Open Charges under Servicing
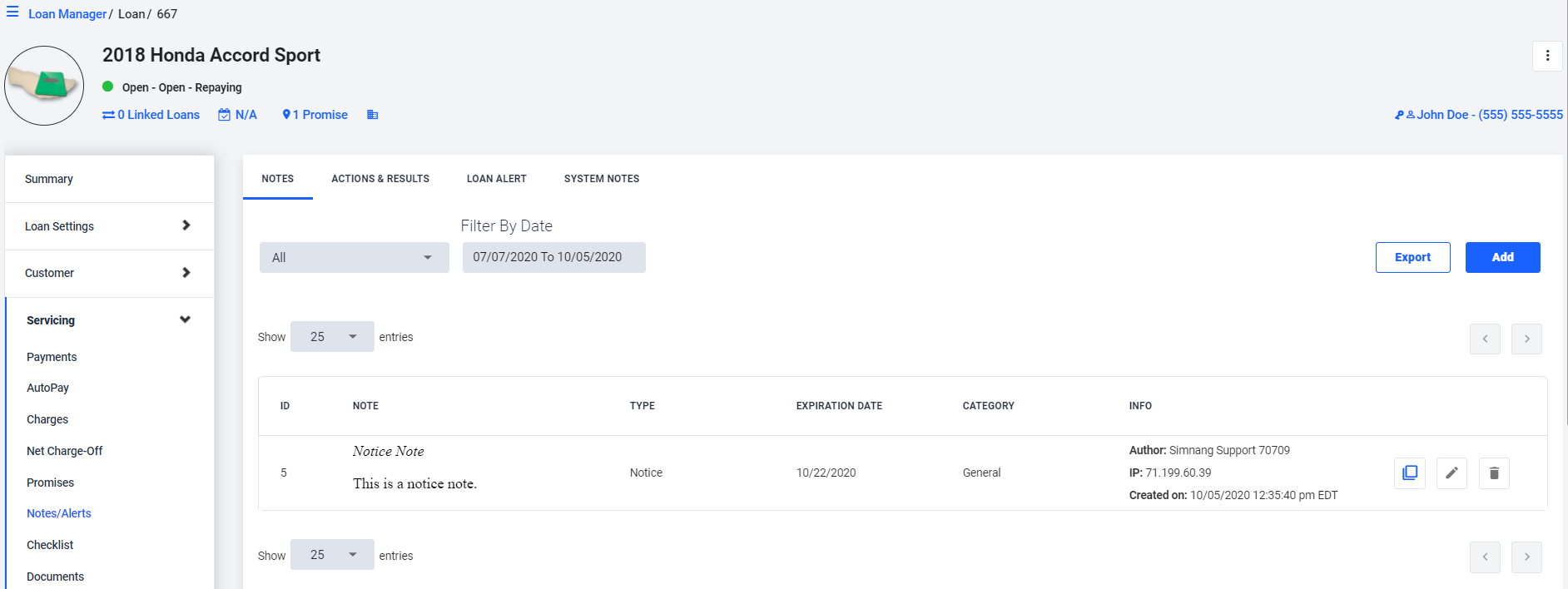 (47, 419)
